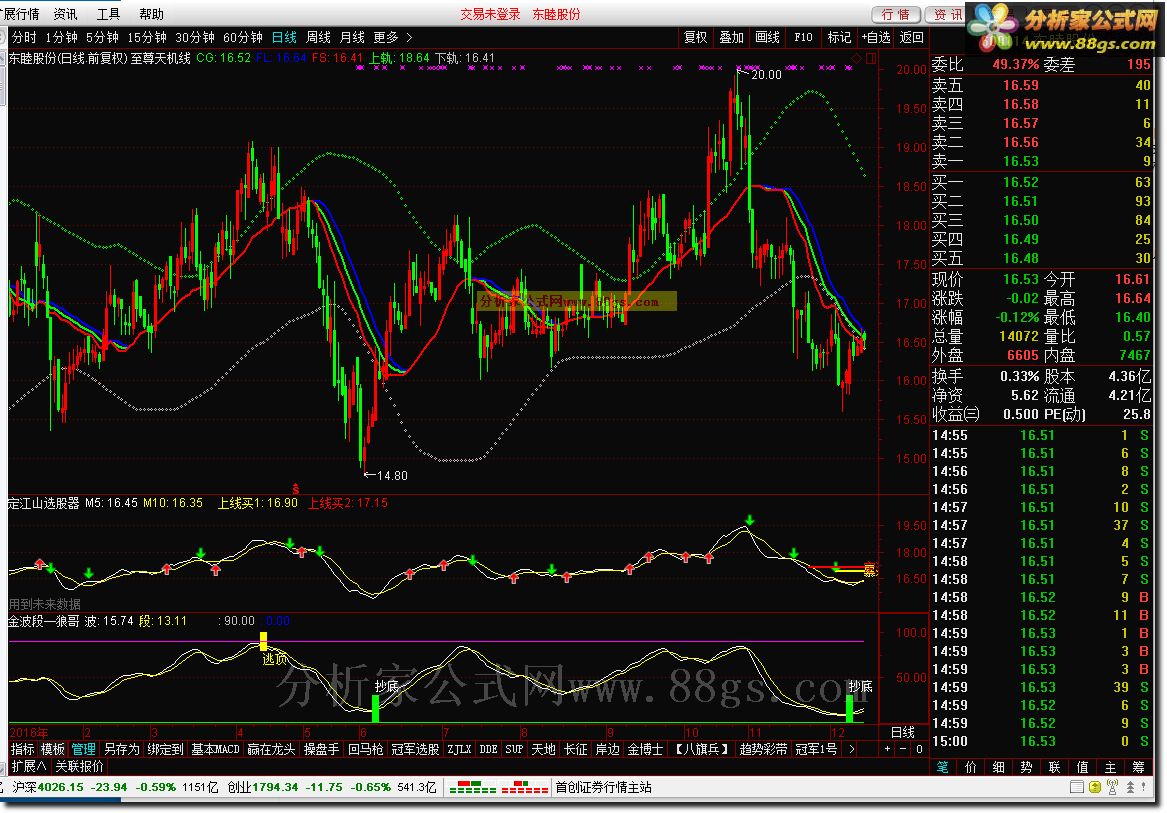The image size is (1167, 813).
Task: Select the DDE indicator
Action: tap(488, 749)
